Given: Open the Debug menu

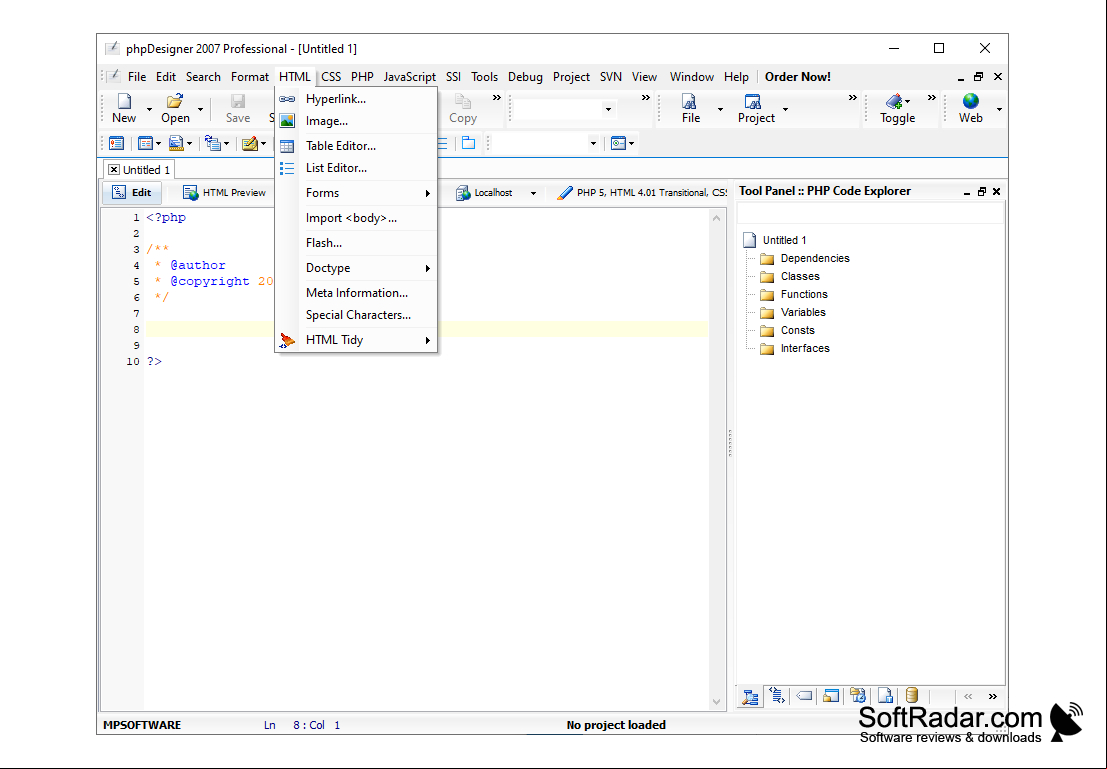Looking at the screenshot, I should coord(525,77).
